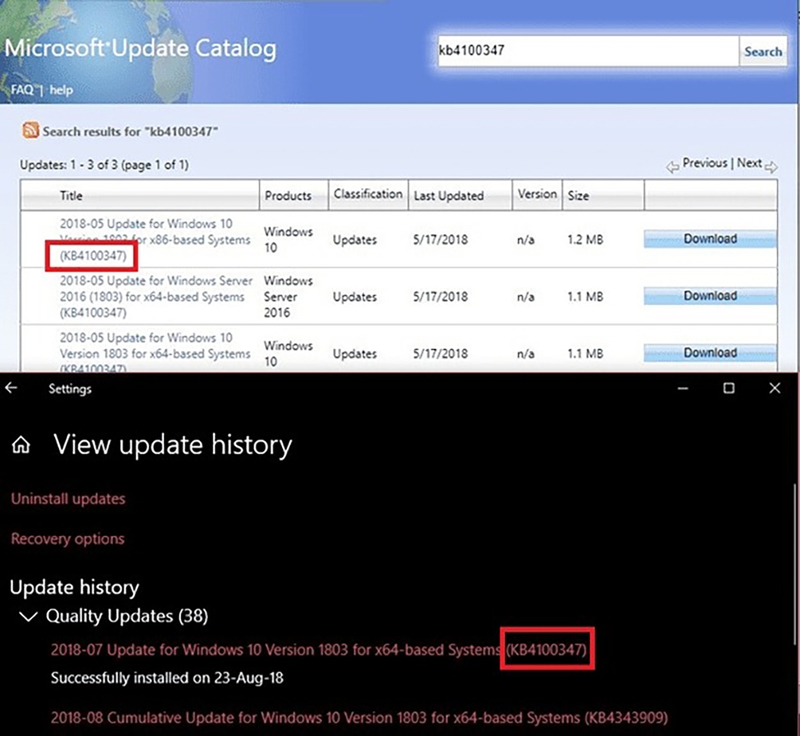Open the x86-based Systems update title link
The height and width of the screenshot is (736, 800).
click(x=155, y=240)
